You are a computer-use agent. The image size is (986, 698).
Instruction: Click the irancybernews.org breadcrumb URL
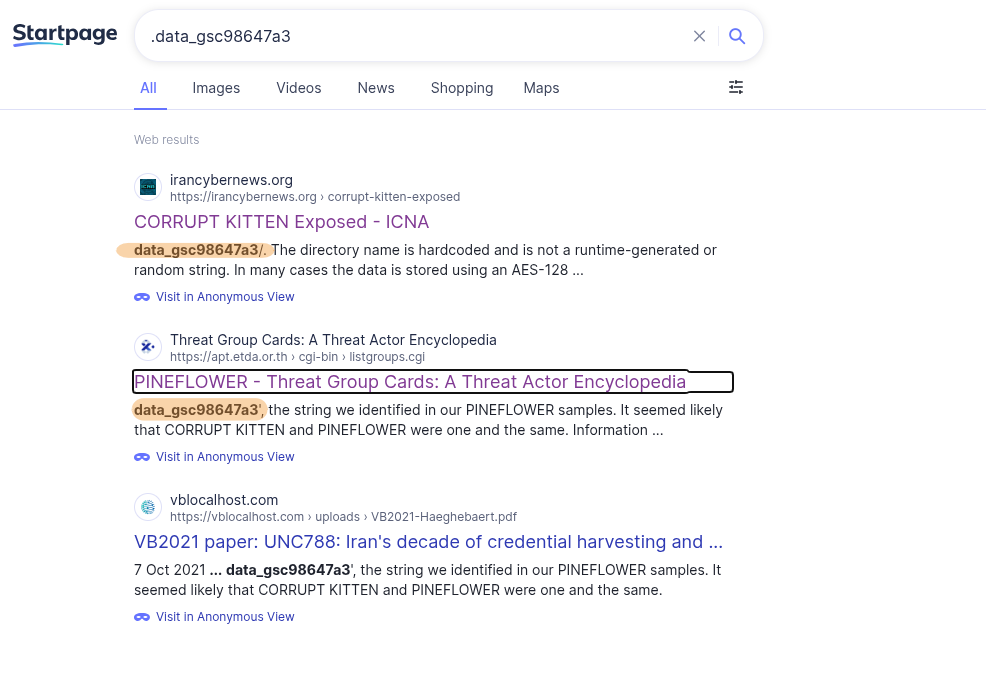[x=314, y=197]
